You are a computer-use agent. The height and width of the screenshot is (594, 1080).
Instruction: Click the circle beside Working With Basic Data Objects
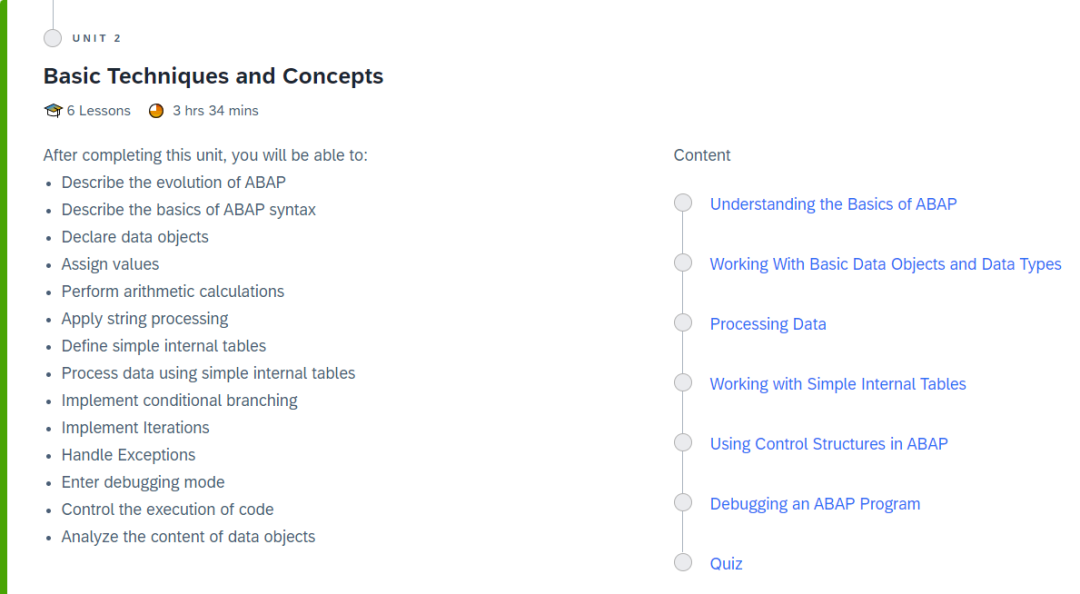(x=683, y=263)
